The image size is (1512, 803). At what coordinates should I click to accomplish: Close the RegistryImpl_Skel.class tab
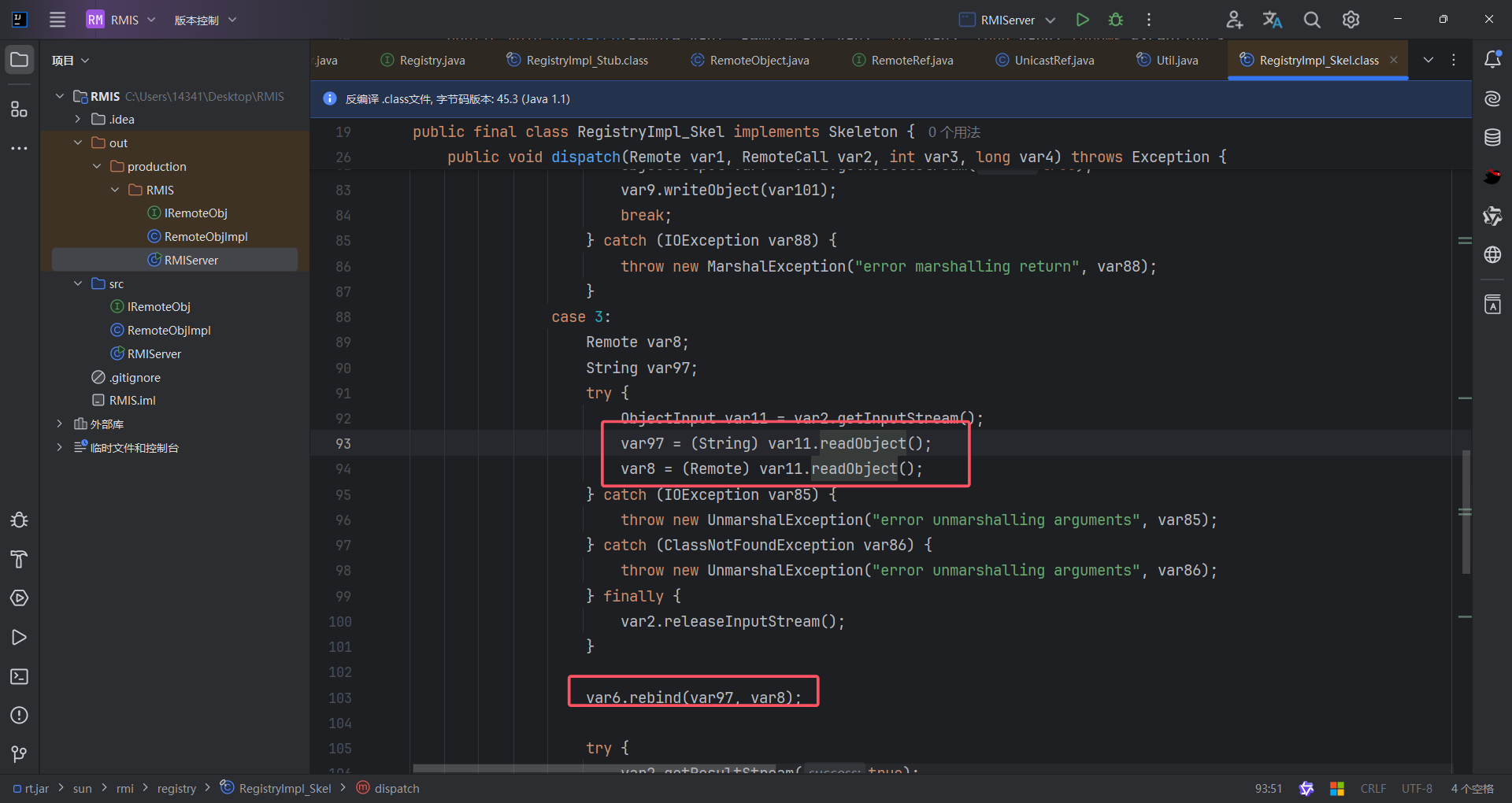1394,60
